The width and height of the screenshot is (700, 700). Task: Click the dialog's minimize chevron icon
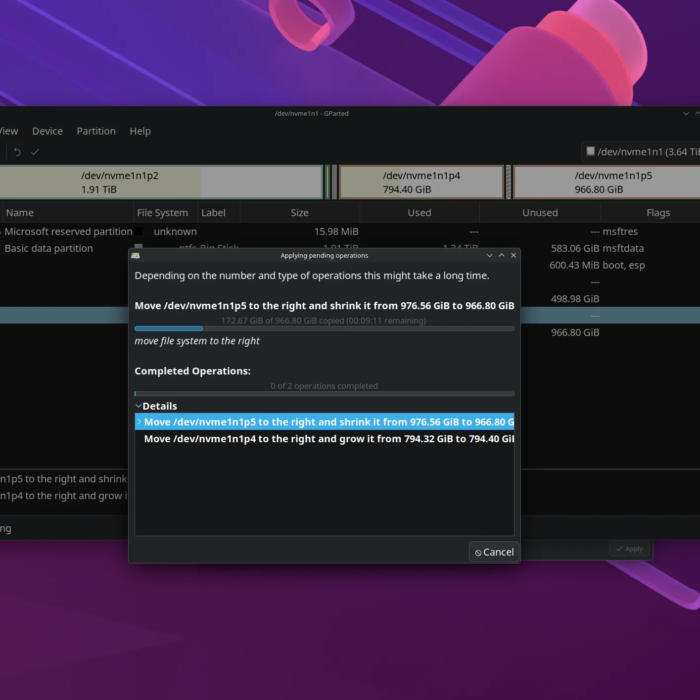pos(489,256)
